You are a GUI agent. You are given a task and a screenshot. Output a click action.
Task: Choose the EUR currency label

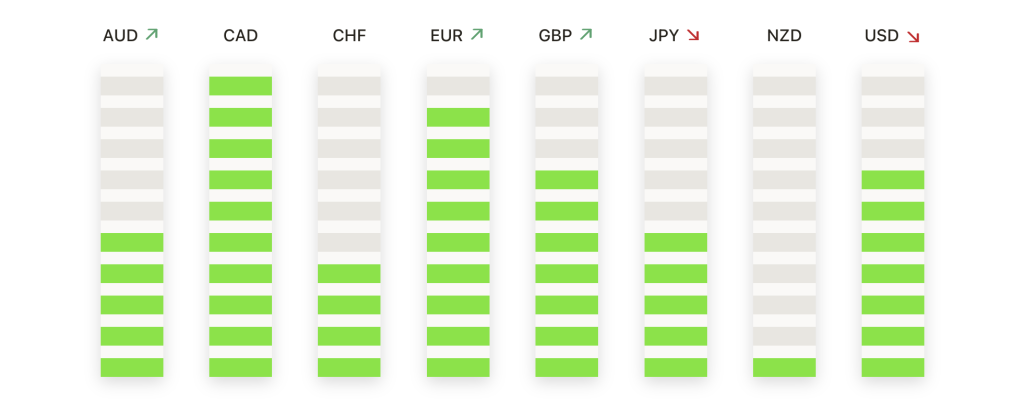click(446, 36)
